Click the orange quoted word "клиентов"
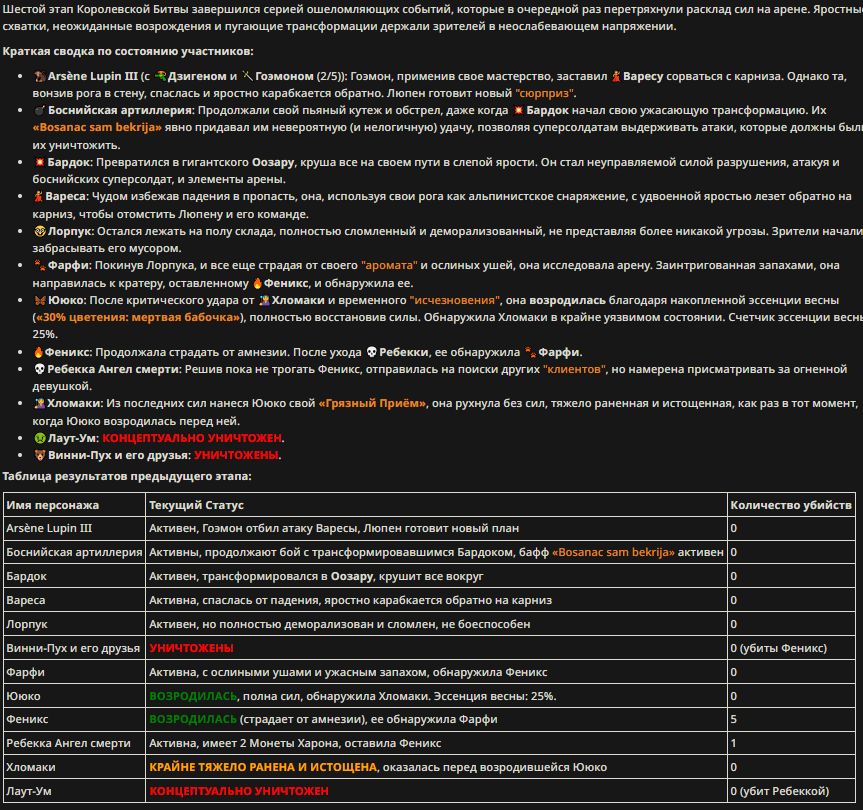Screen dimensions: 863x810 [574, 369]
